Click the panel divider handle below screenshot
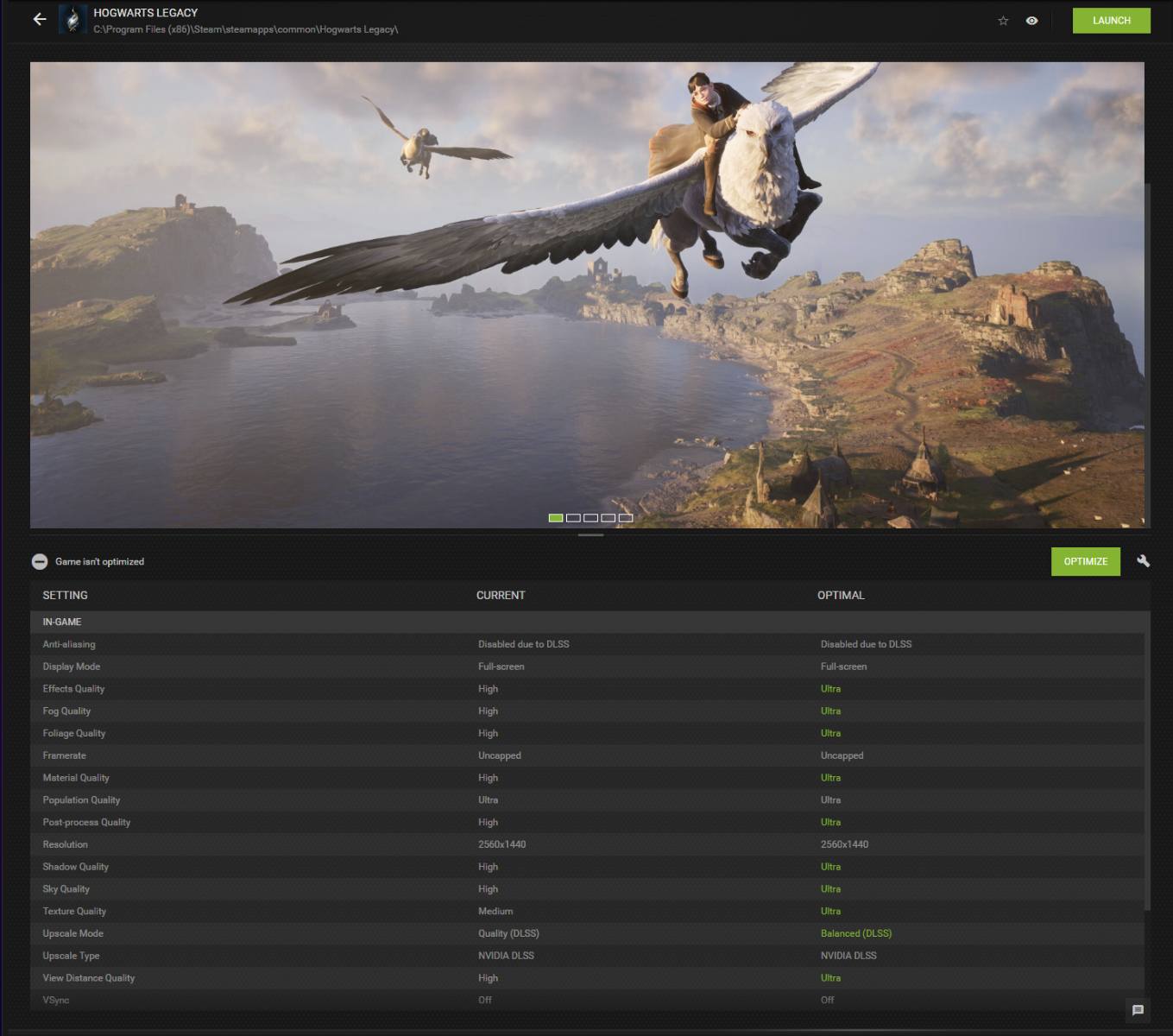 (x=590, y=535)
